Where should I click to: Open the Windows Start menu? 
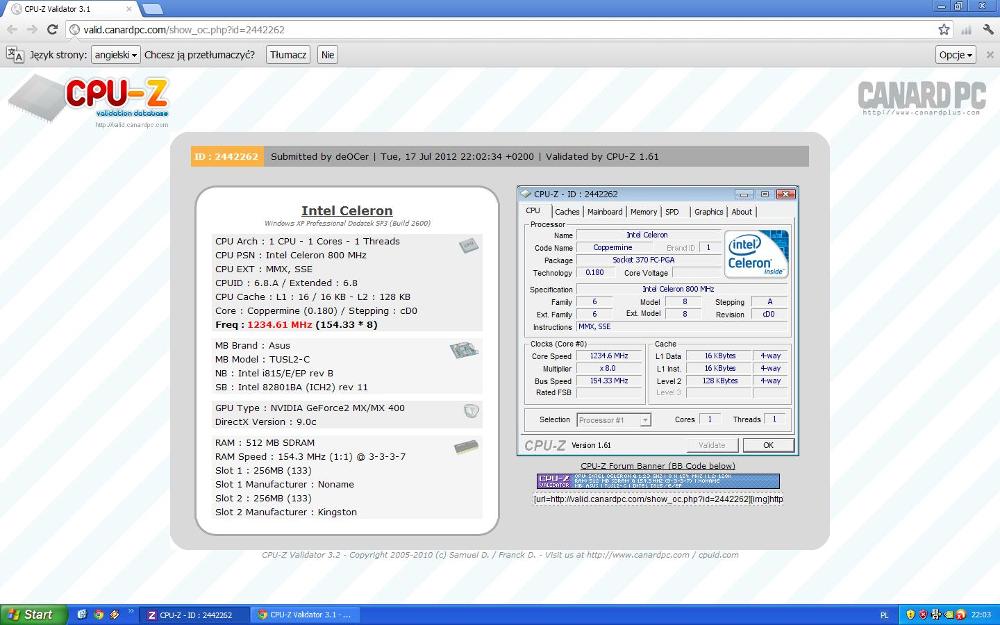[33, 615]
